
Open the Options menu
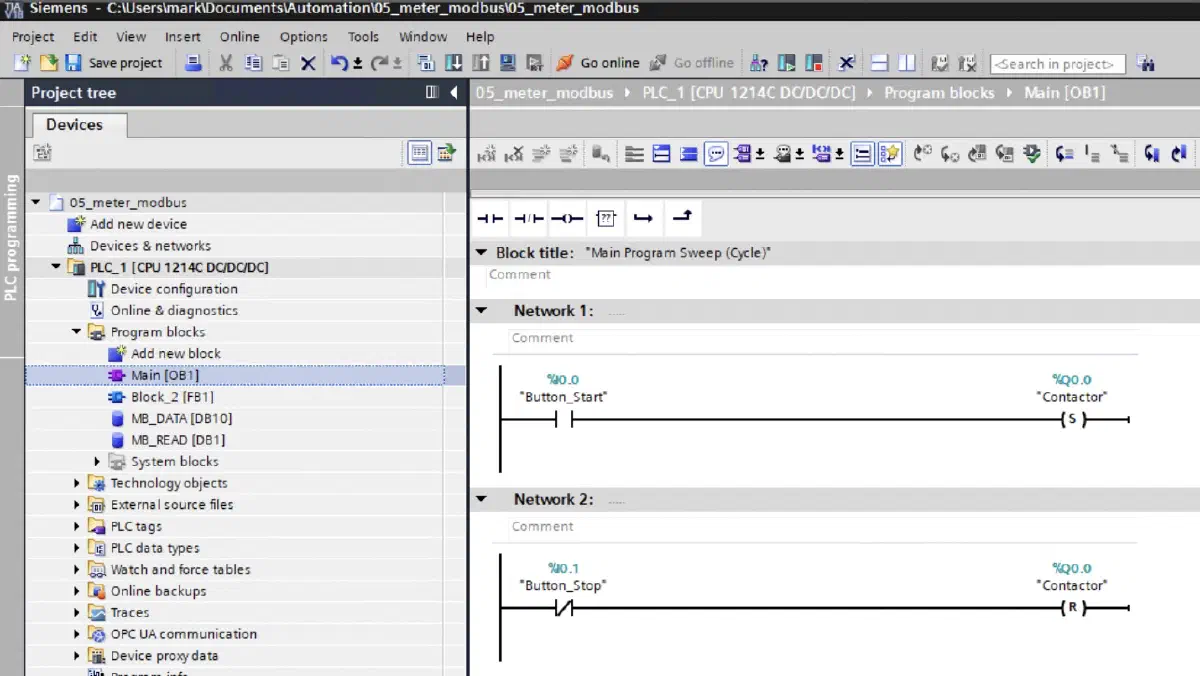(304, 37)
